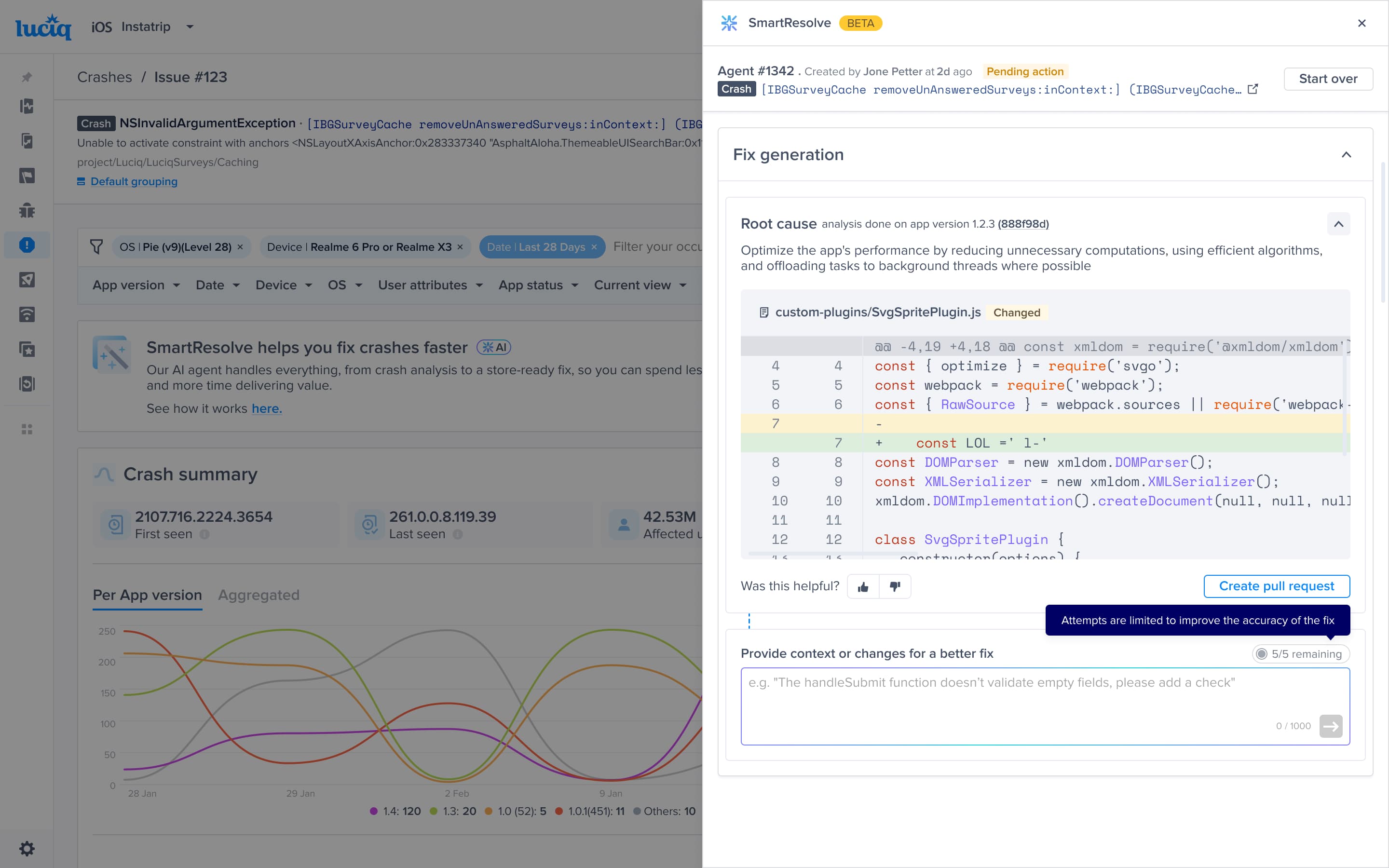Remove the Device Realme 6 Pro filter chip
The height and width of the screenshot is (868, 1389).
pyautogui.click(x=460, y=247)
